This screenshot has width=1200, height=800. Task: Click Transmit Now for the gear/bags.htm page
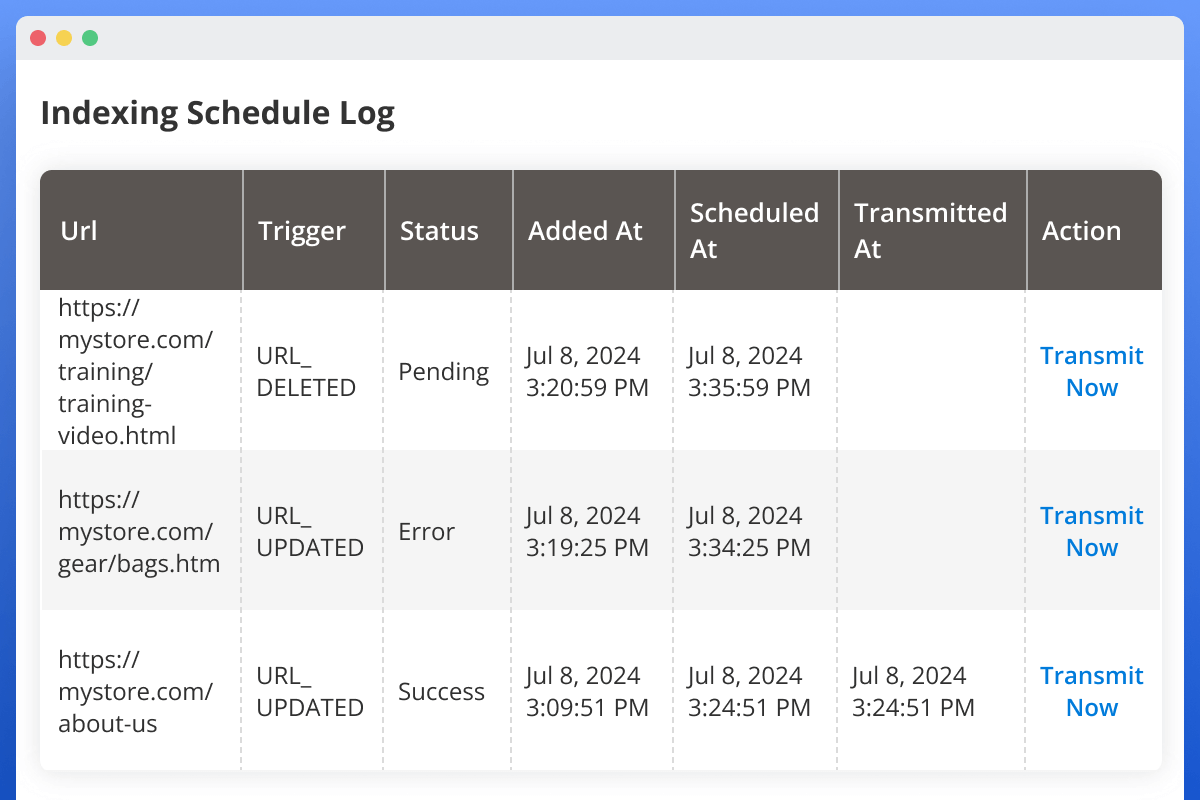[x=1092, y=531]
